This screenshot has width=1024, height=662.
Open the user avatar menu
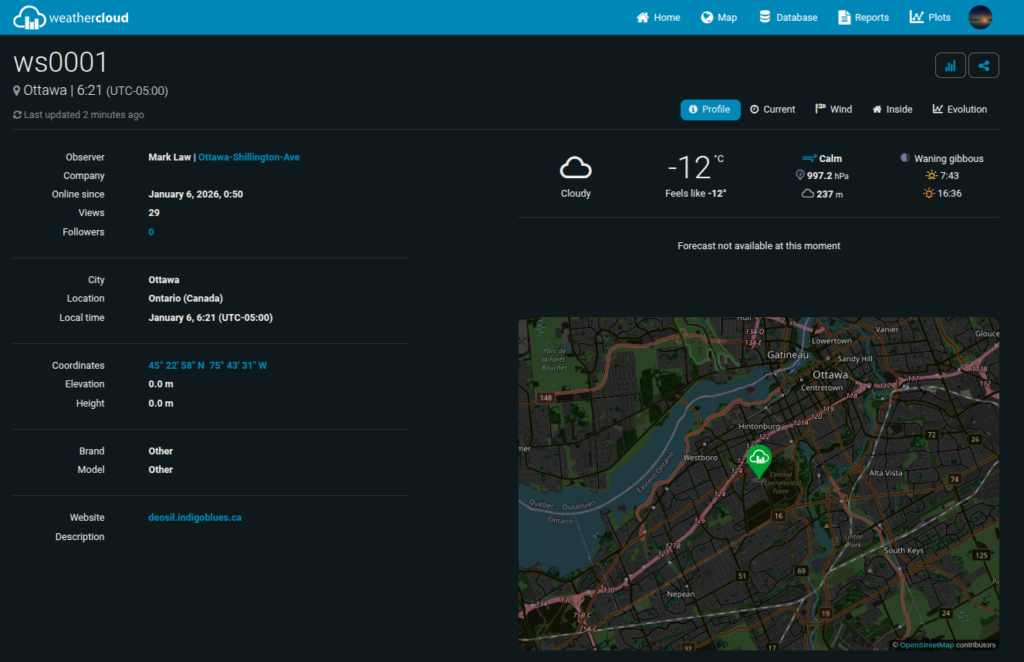980,17
